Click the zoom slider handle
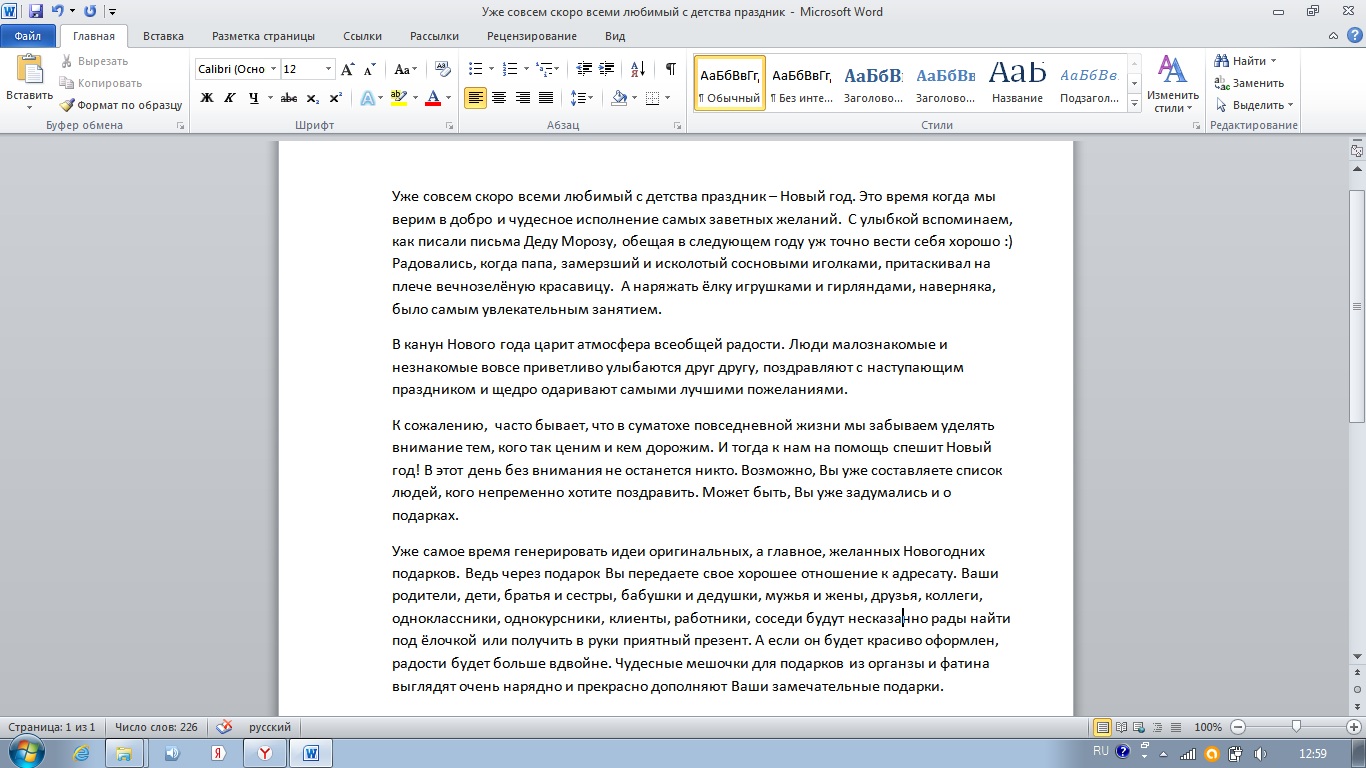This screenshot has height=768, width=1366. pyautogui.click(x=1297, y=727)
